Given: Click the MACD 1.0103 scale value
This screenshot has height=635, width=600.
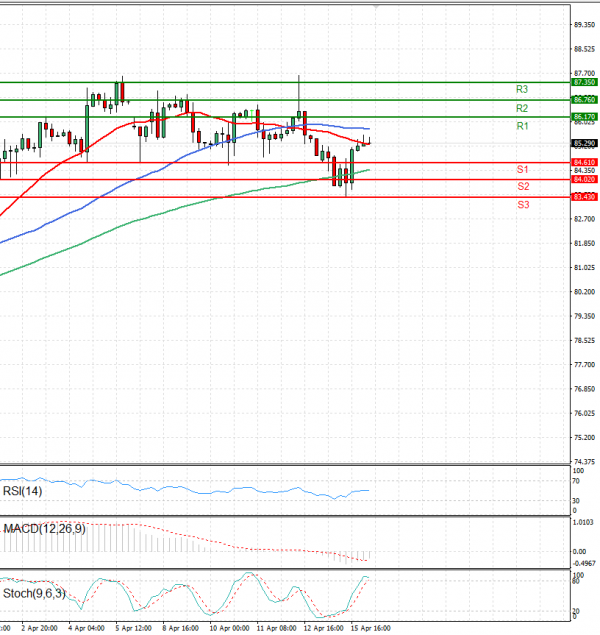Looking at the screenshot, I should point(584,523).
